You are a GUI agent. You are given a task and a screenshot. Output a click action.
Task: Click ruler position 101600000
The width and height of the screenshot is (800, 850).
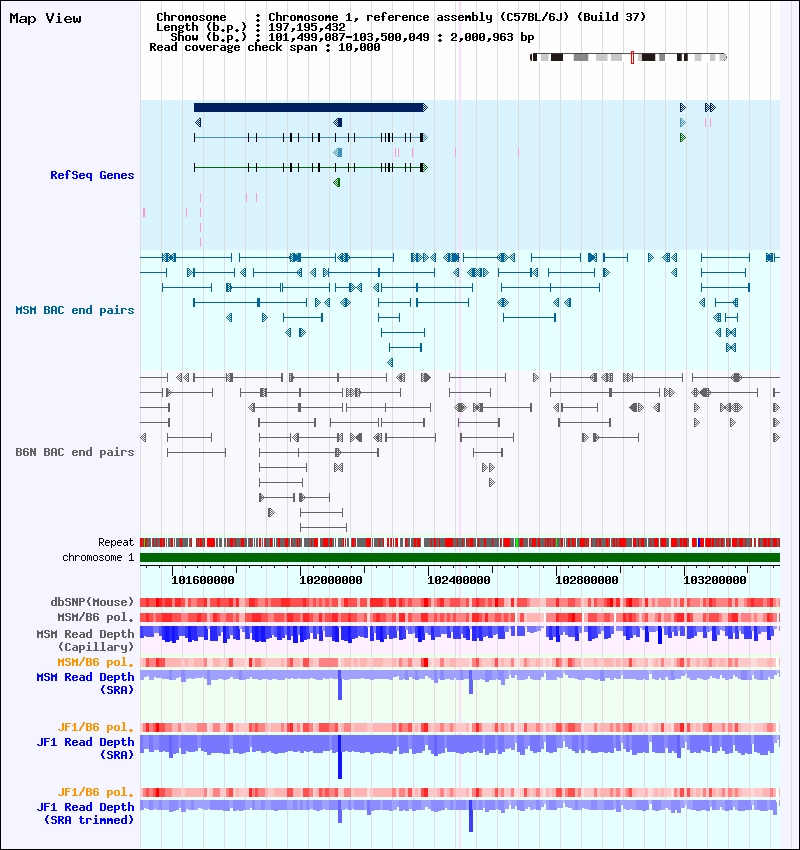[x=203, y=580]
